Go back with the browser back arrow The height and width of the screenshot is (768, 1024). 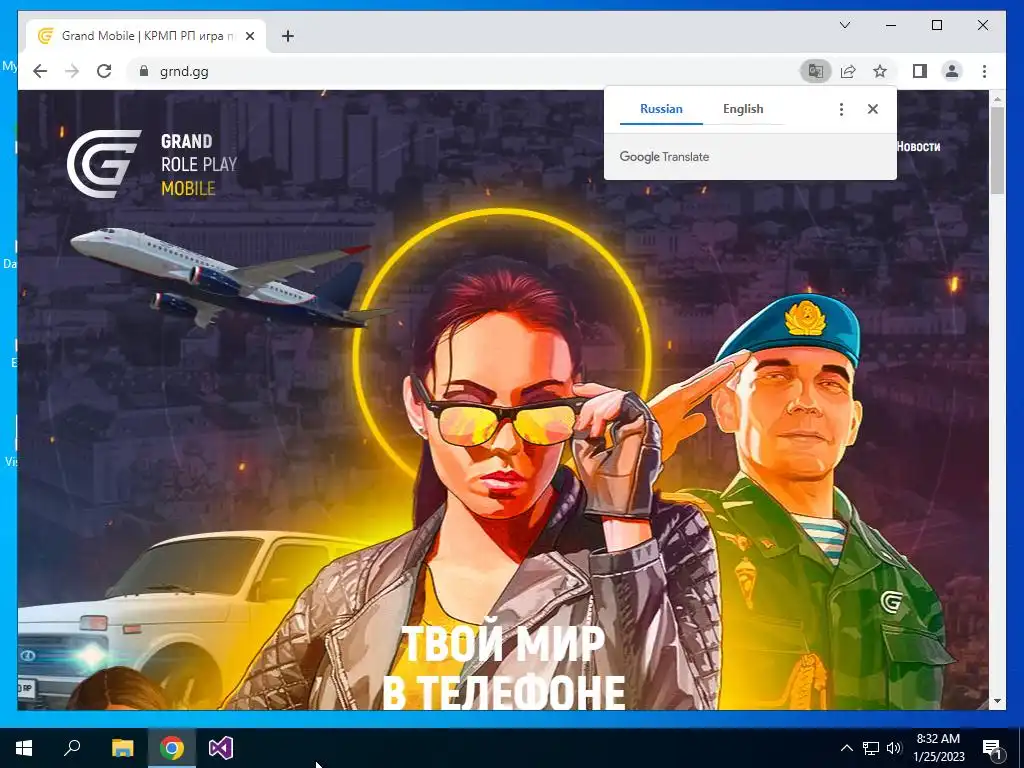[40, 71]
